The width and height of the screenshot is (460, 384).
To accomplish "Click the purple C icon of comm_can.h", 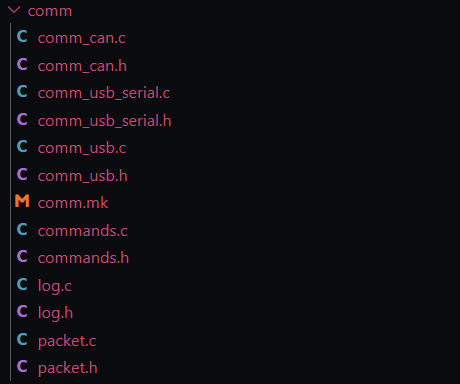I will tap(22, 64).
